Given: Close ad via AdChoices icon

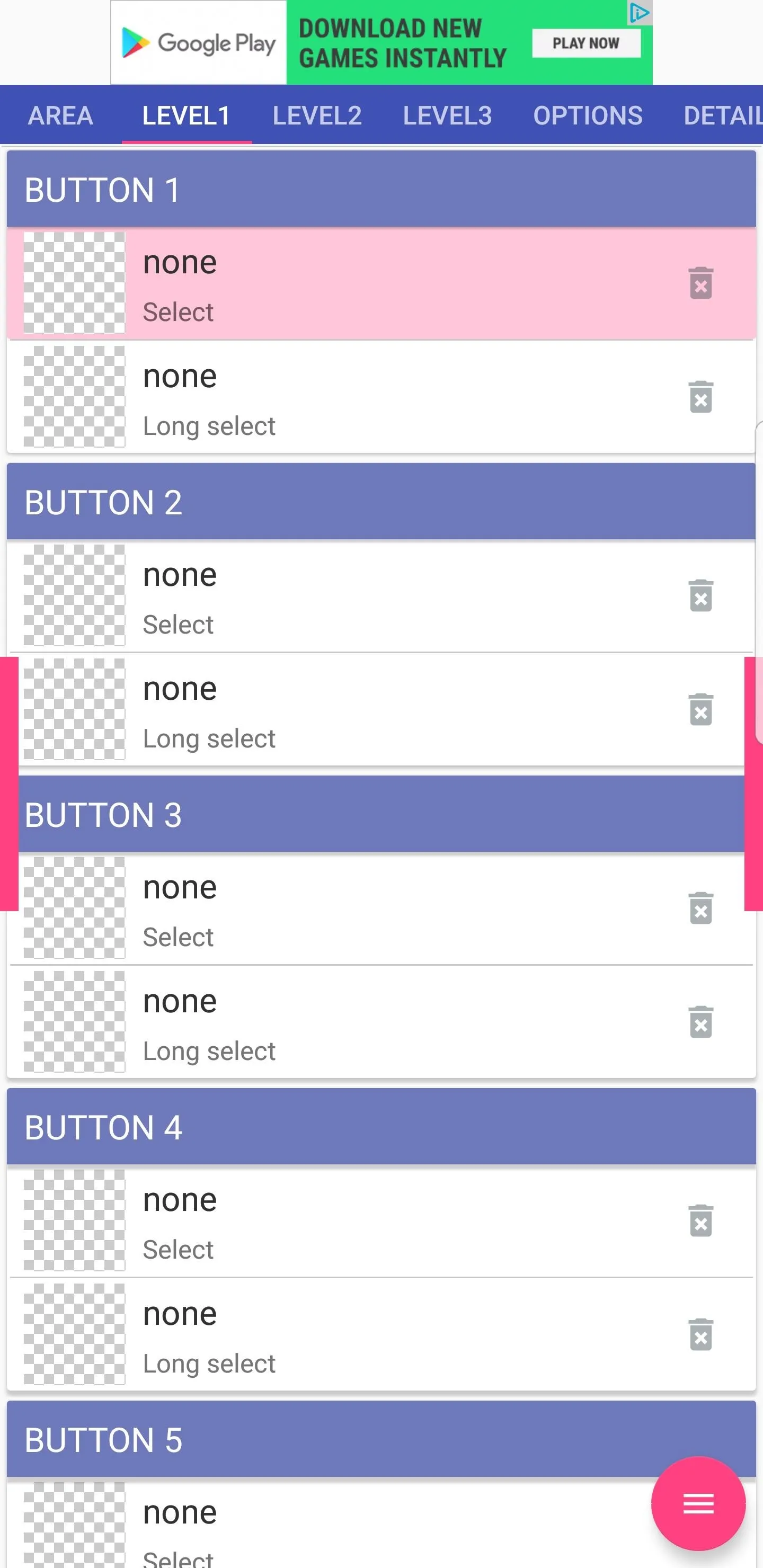Looking at the screenshot, I should coord(640,12).
